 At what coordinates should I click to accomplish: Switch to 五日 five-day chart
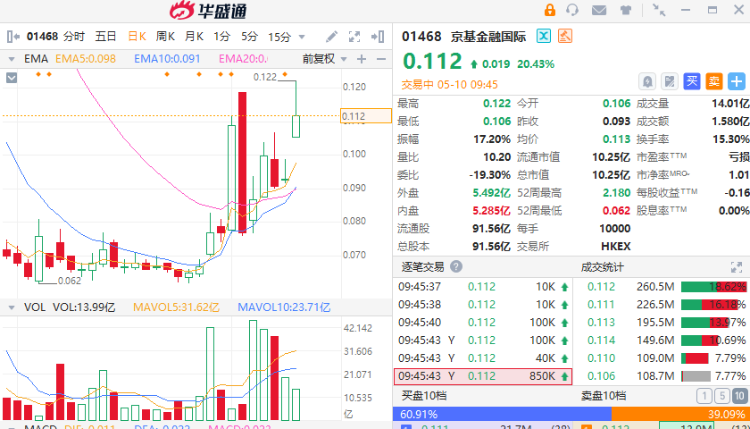click(x=105, y=36)
